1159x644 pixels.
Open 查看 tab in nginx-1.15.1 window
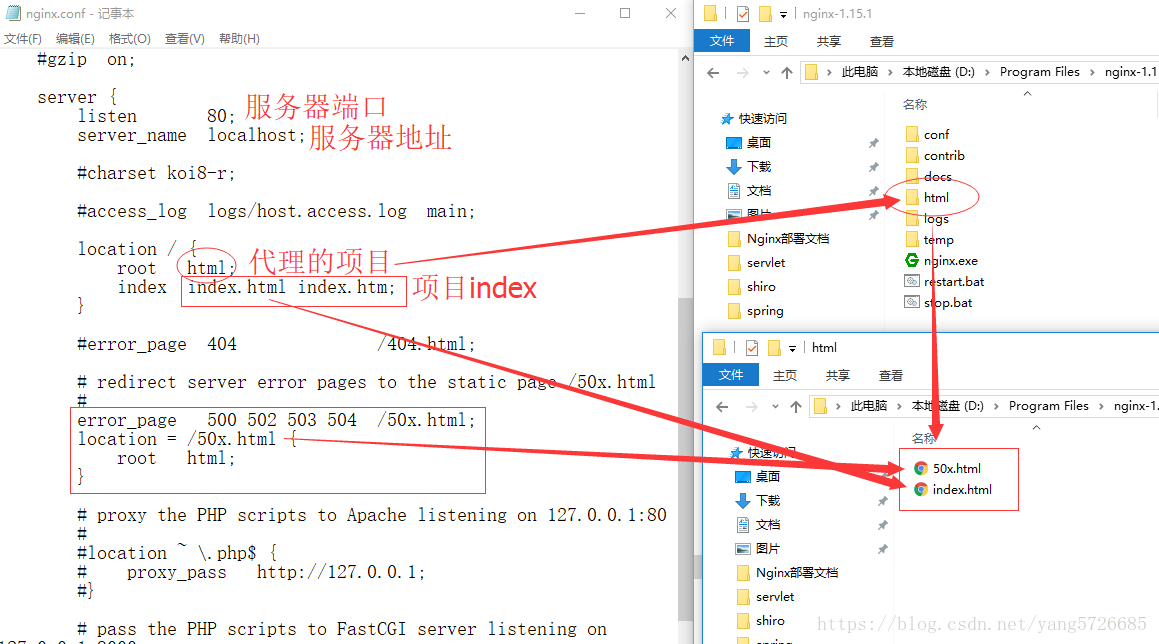[882, 41]
